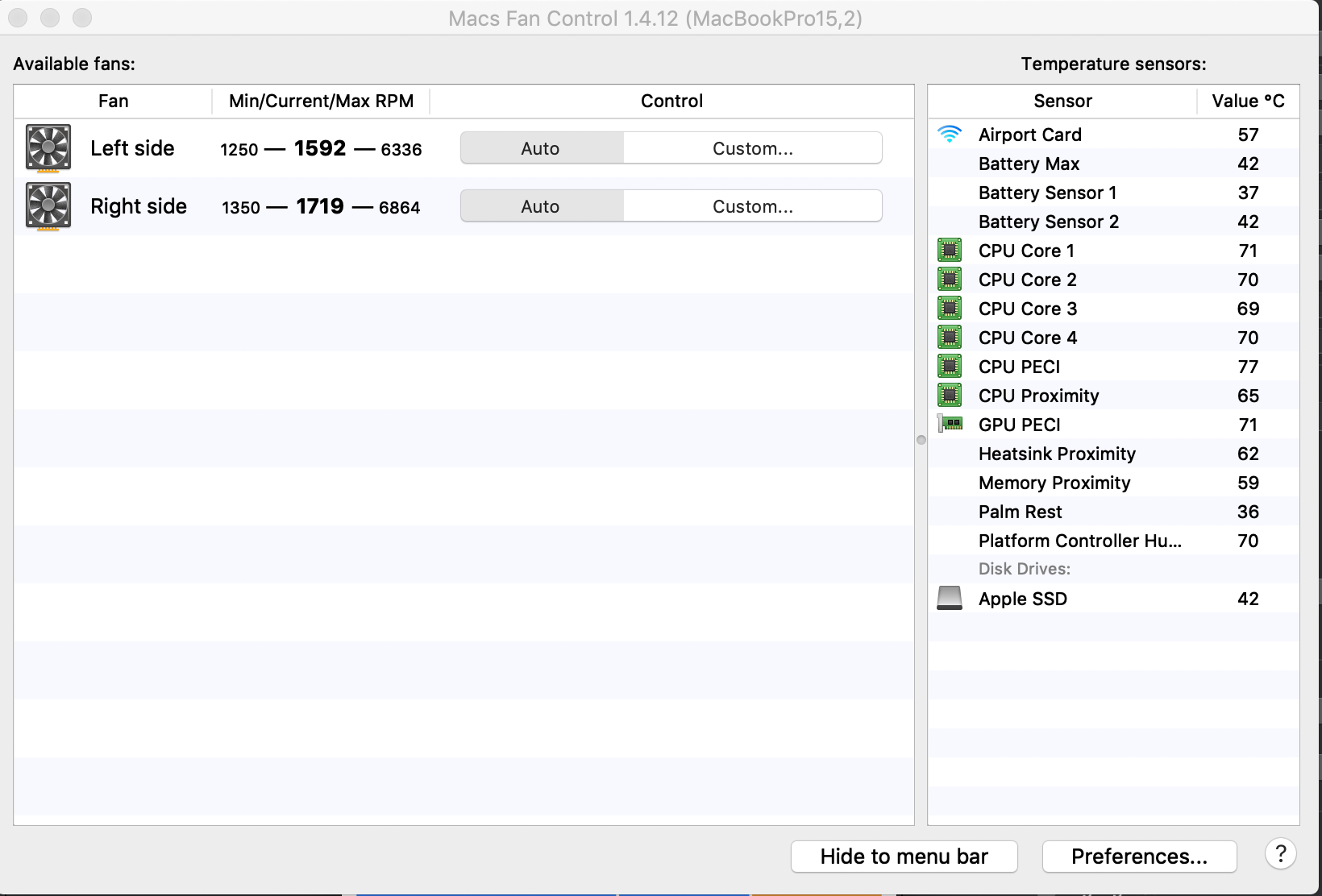1322x896 pixels.
Task: Click the Left side fan icon
Action: click(x=48, y=147)
